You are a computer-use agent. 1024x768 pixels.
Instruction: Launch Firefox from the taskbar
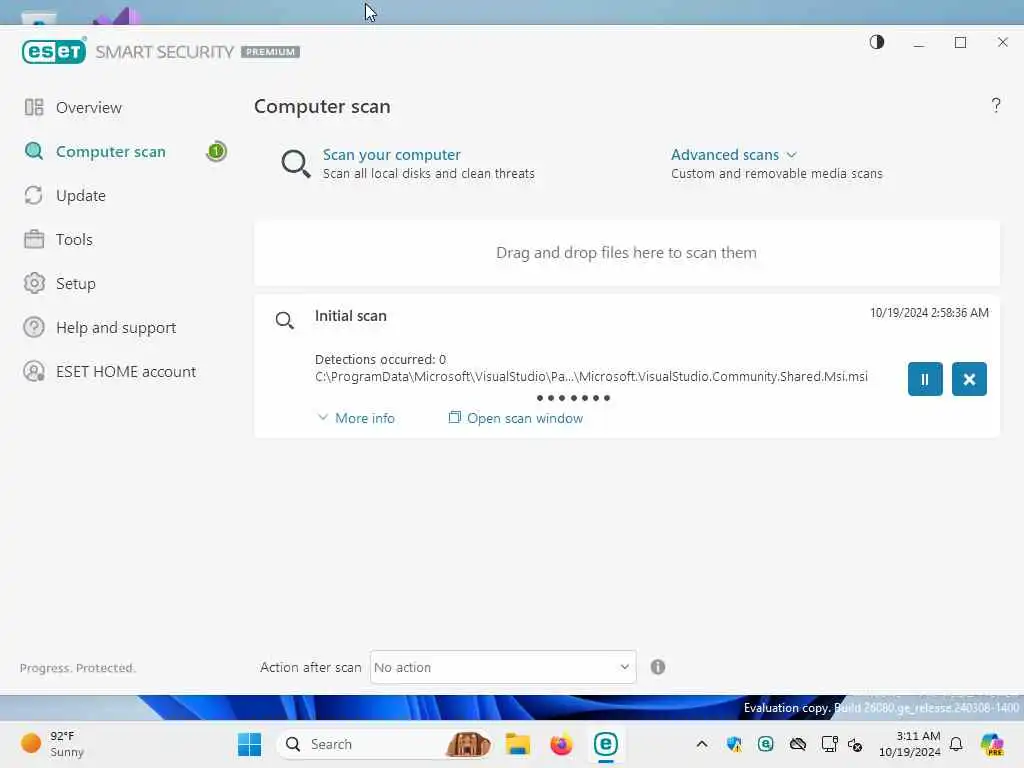[x=561, y=744]
